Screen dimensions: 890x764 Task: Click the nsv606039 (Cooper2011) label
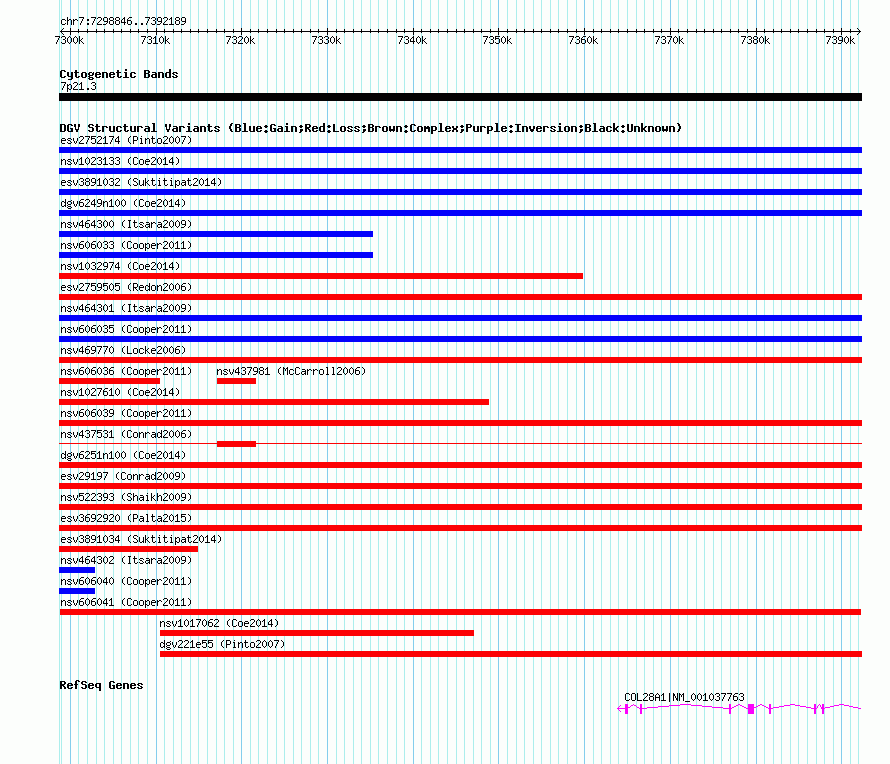click(126, 413)
